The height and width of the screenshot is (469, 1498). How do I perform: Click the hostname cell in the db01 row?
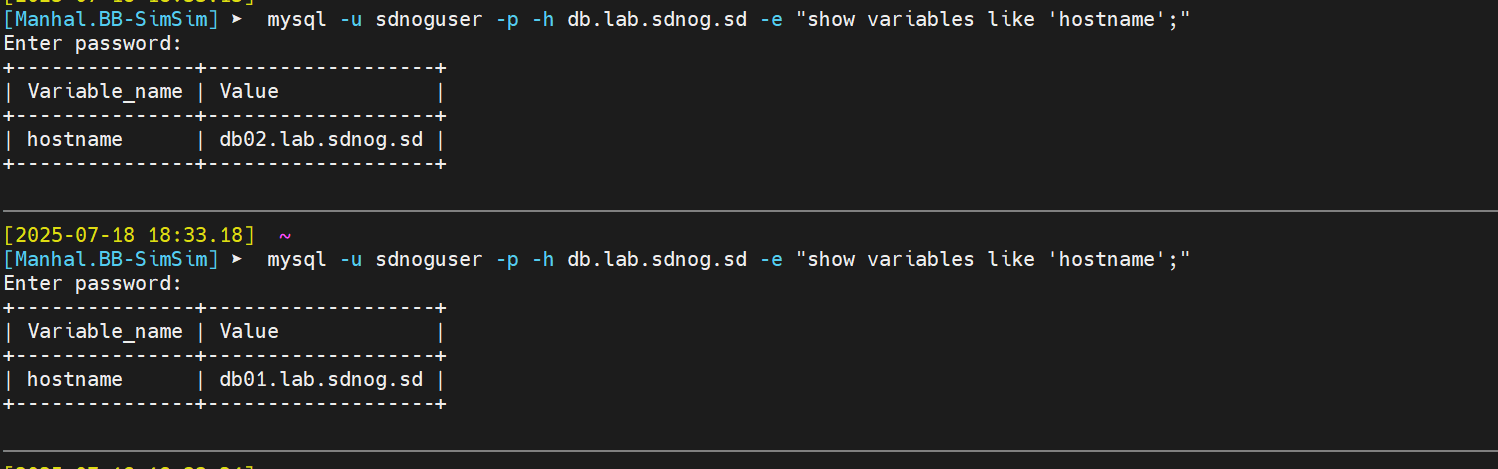click(75, 379)
